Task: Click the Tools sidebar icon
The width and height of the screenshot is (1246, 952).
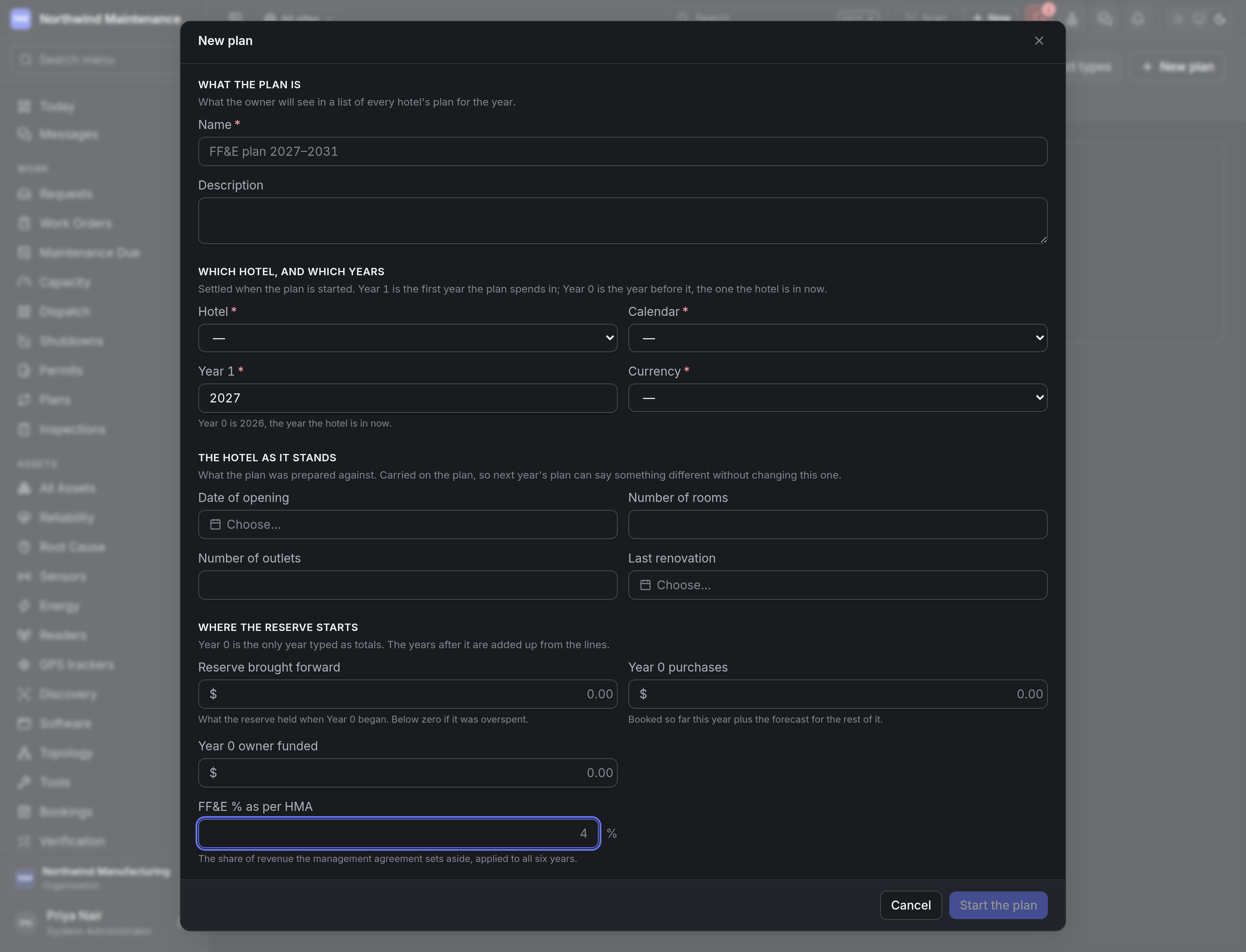Action: point(24,782)
